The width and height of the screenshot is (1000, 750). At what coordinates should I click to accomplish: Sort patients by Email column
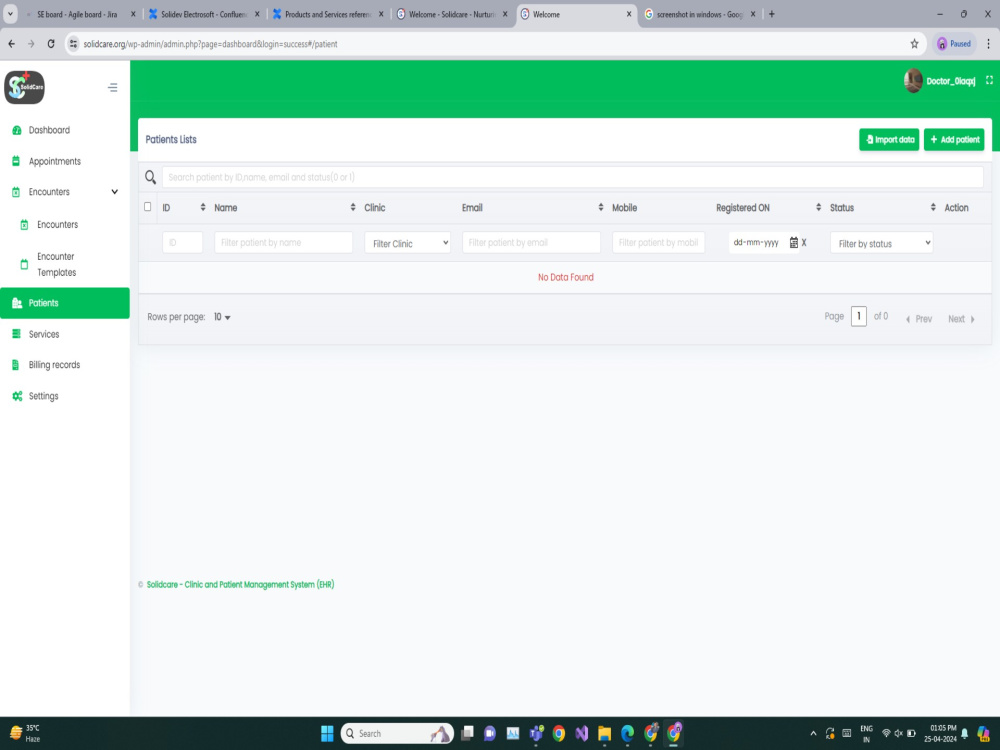[x=601, y=207]
